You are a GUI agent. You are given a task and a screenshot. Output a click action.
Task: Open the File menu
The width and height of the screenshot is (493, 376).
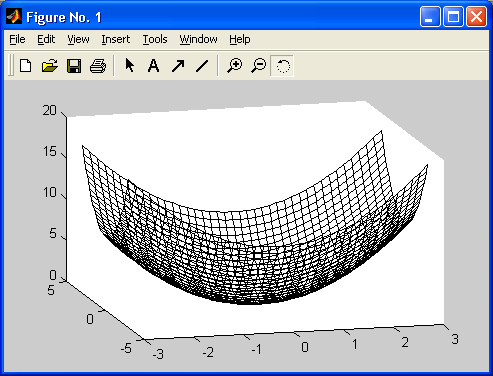(17, 39)
